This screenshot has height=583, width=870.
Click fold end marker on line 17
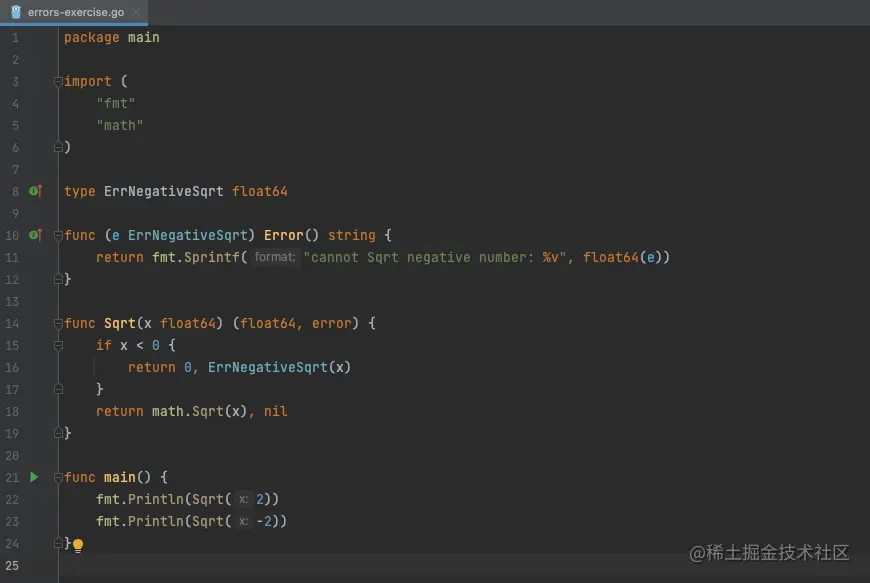coord(58,389)
